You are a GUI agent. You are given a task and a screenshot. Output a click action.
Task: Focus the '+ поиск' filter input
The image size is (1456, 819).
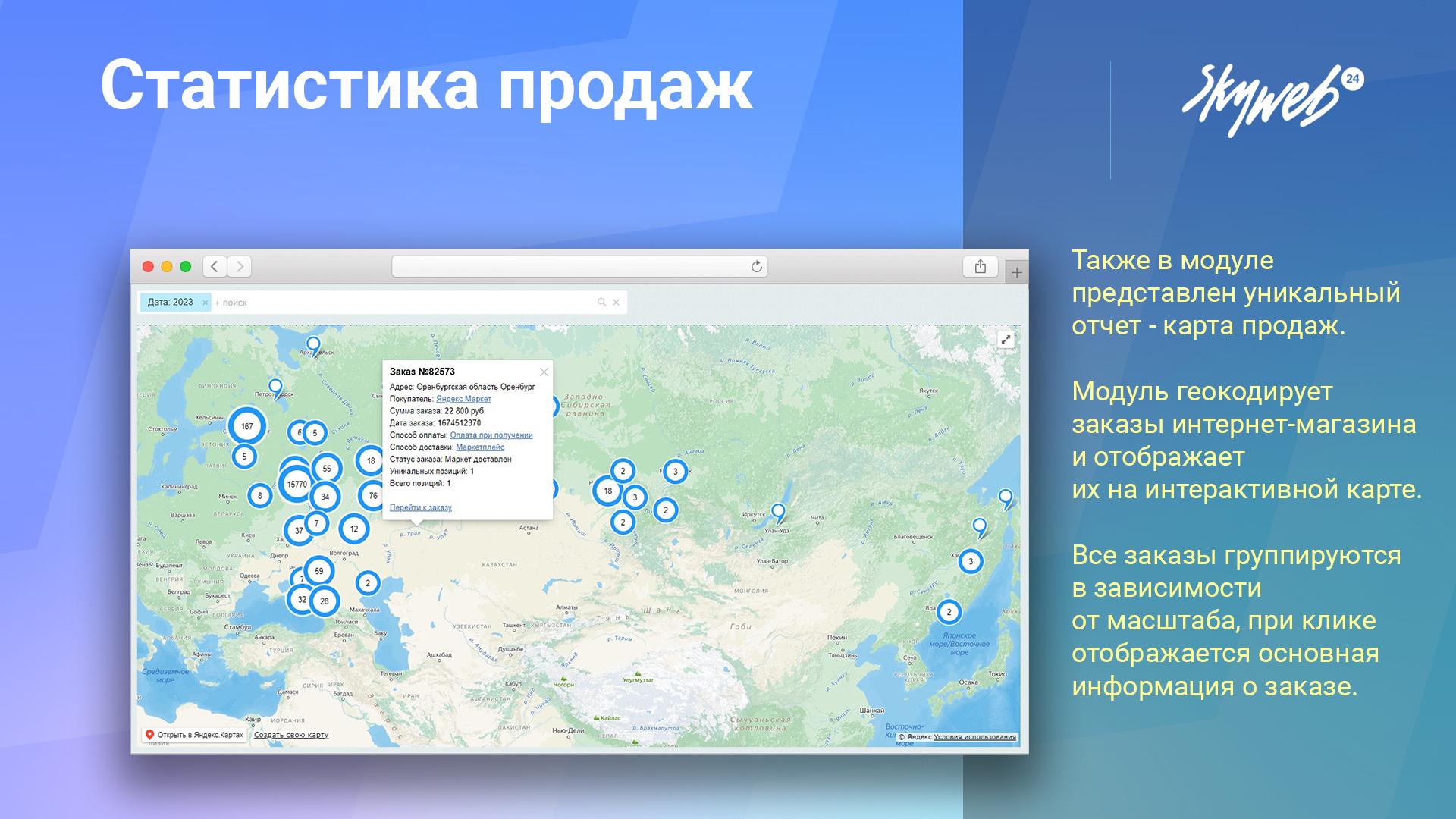pyautogui.click(x=402, y=303)
